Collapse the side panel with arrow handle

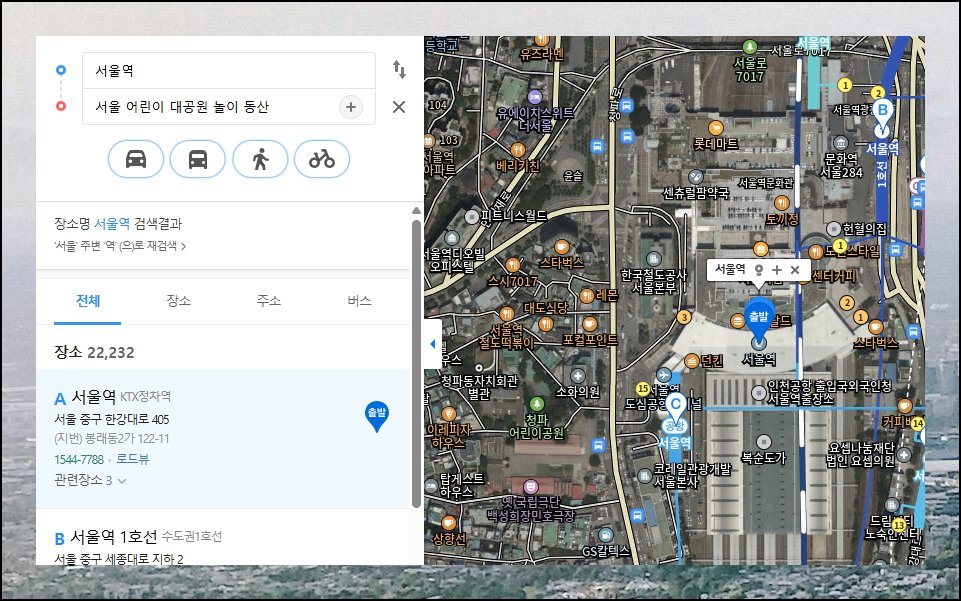(x=433, y=344)
